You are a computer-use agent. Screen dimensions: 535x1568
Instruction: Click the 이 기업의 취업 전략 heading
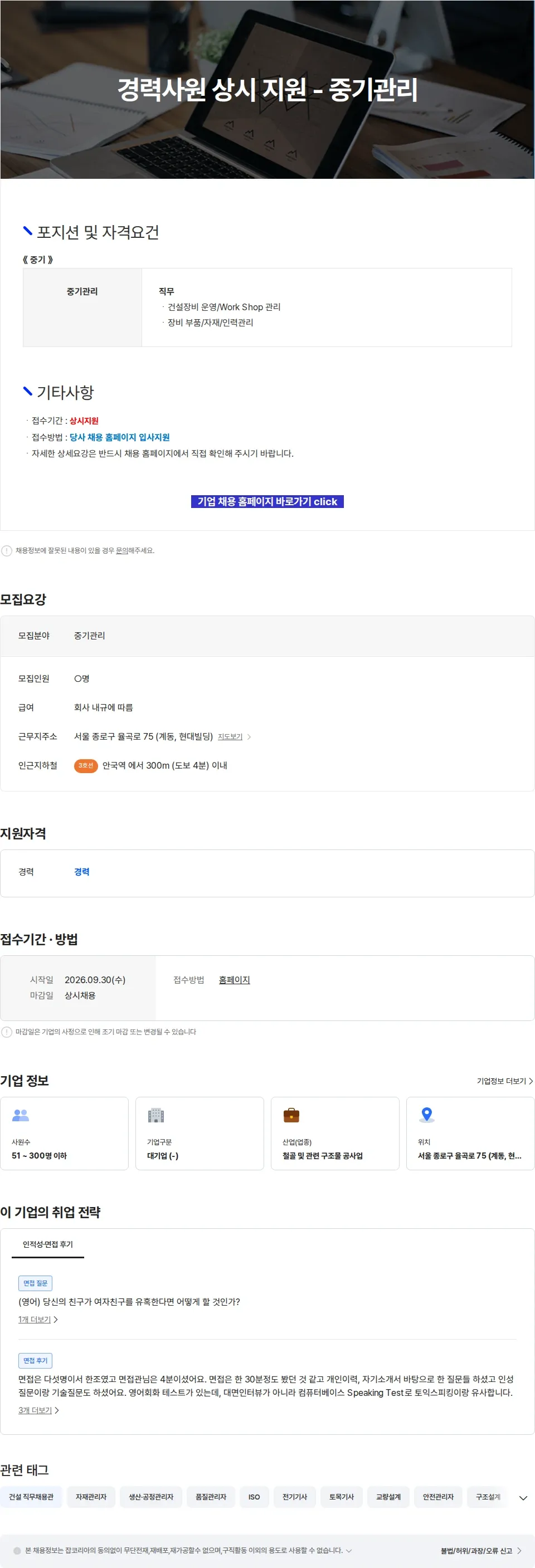coord(51,1212)
